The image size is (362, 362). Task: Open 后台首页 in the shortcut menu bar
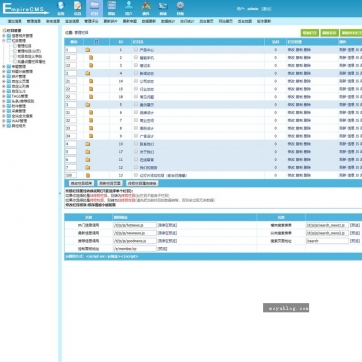tap(206, 21)
